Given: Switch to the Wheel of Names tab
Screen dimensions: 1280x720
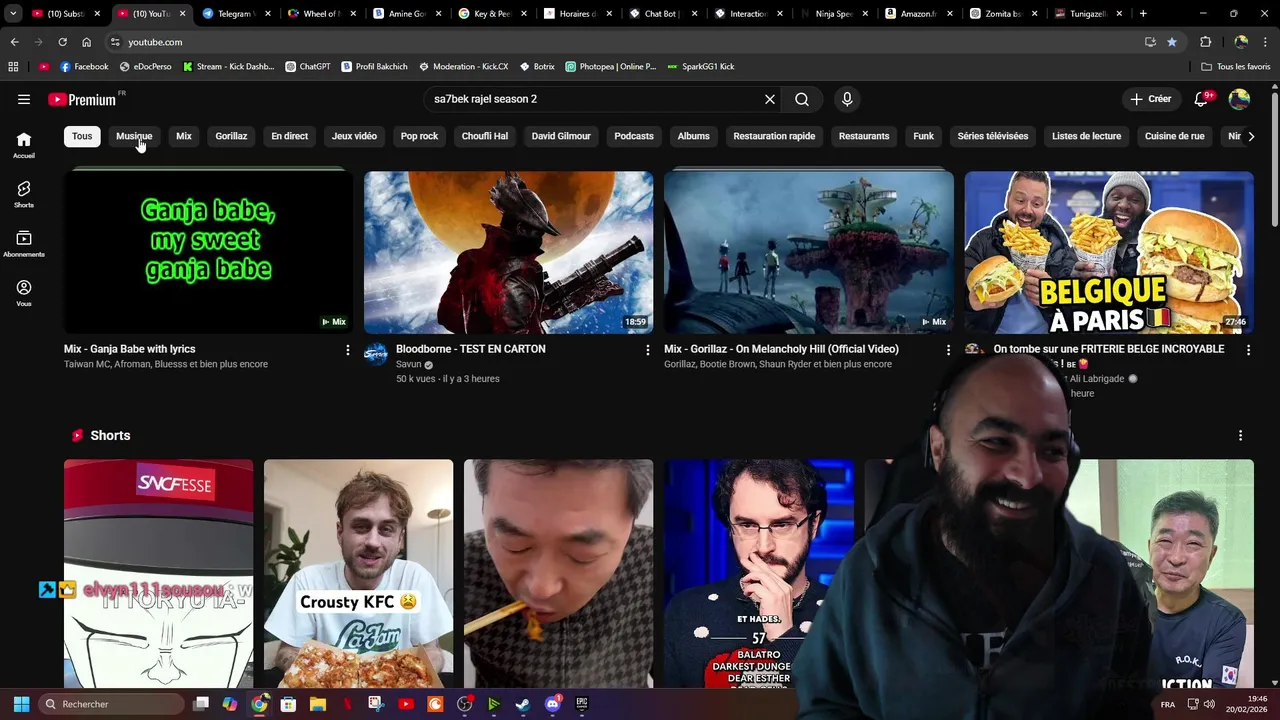Looking at the screenshot, I should click(322, 14).
